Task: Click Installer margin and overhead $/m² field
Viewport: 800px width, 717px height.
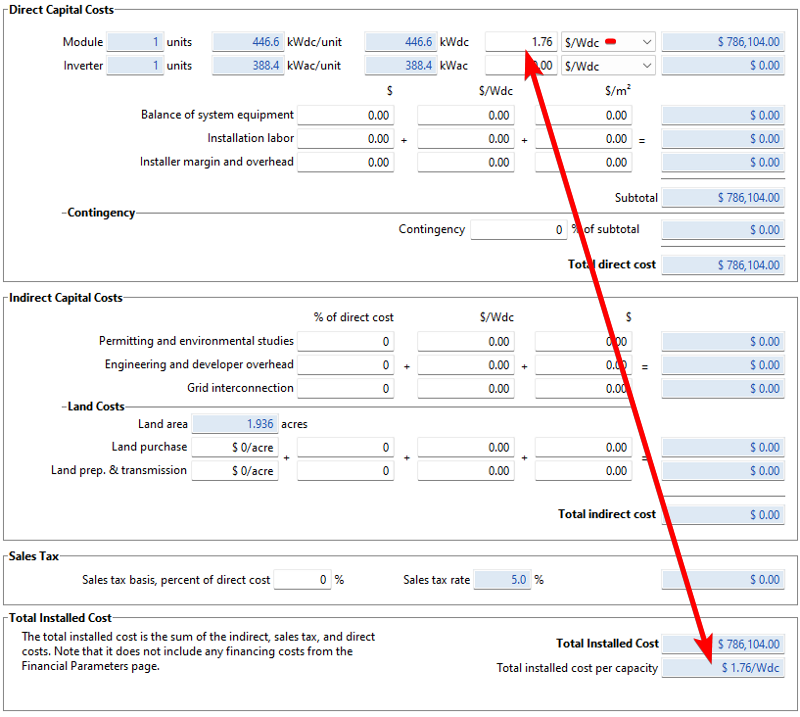Action: 583,162
